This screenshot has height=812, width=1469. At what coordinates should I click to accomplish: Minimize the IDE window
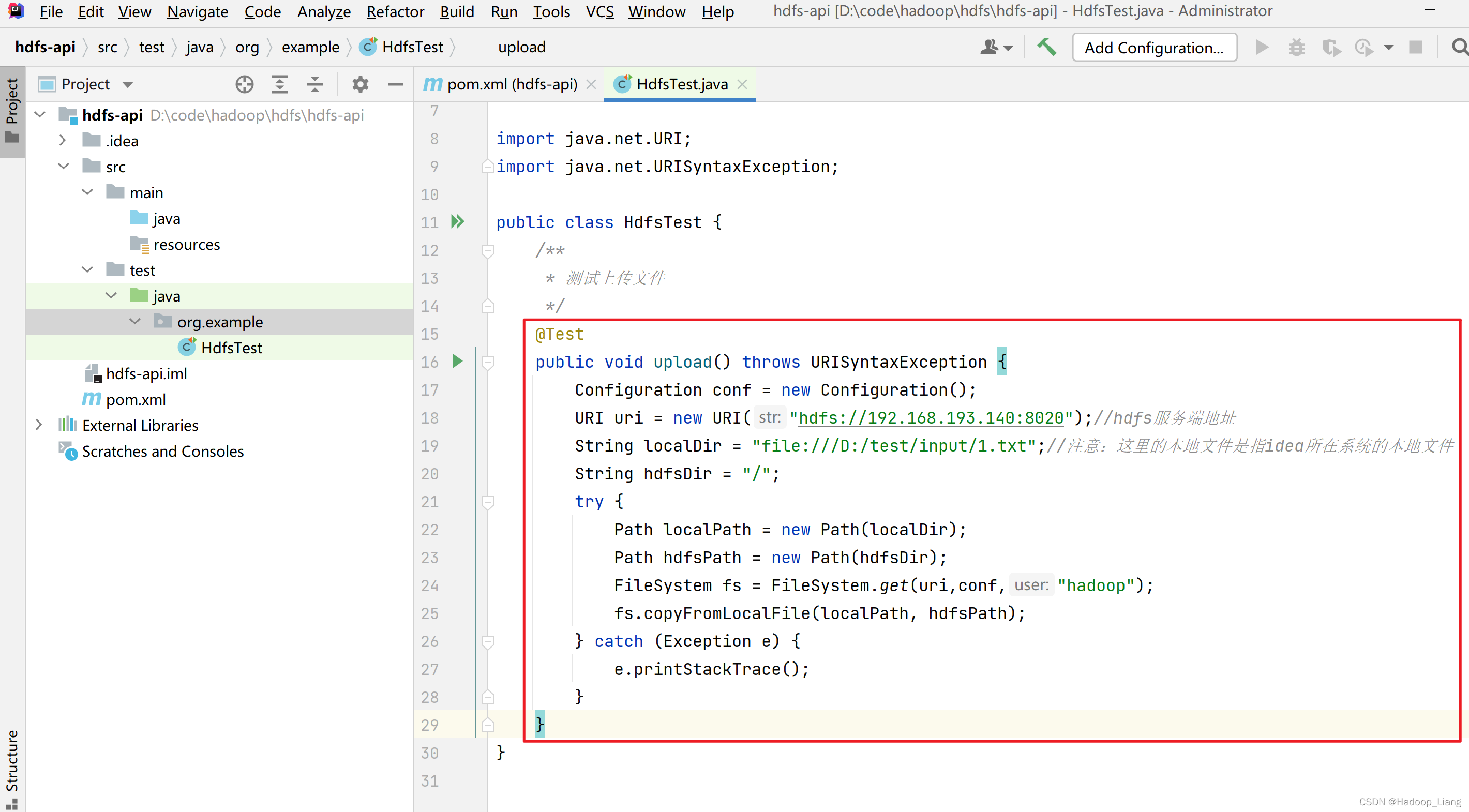pos(1430,10)
